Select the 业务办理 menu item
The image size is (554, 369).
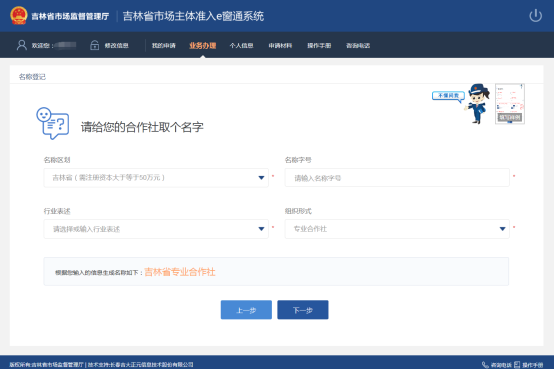click(x=202, y=46)
